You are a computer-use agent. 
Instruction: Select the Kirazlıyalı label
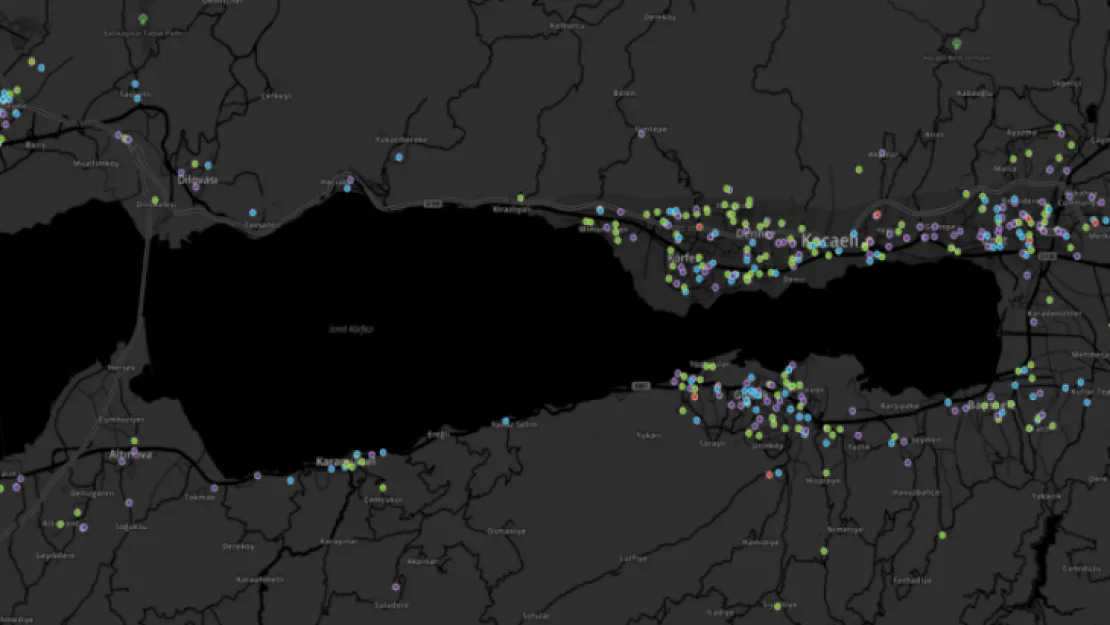pyautogui.click(x=513, y=210)
